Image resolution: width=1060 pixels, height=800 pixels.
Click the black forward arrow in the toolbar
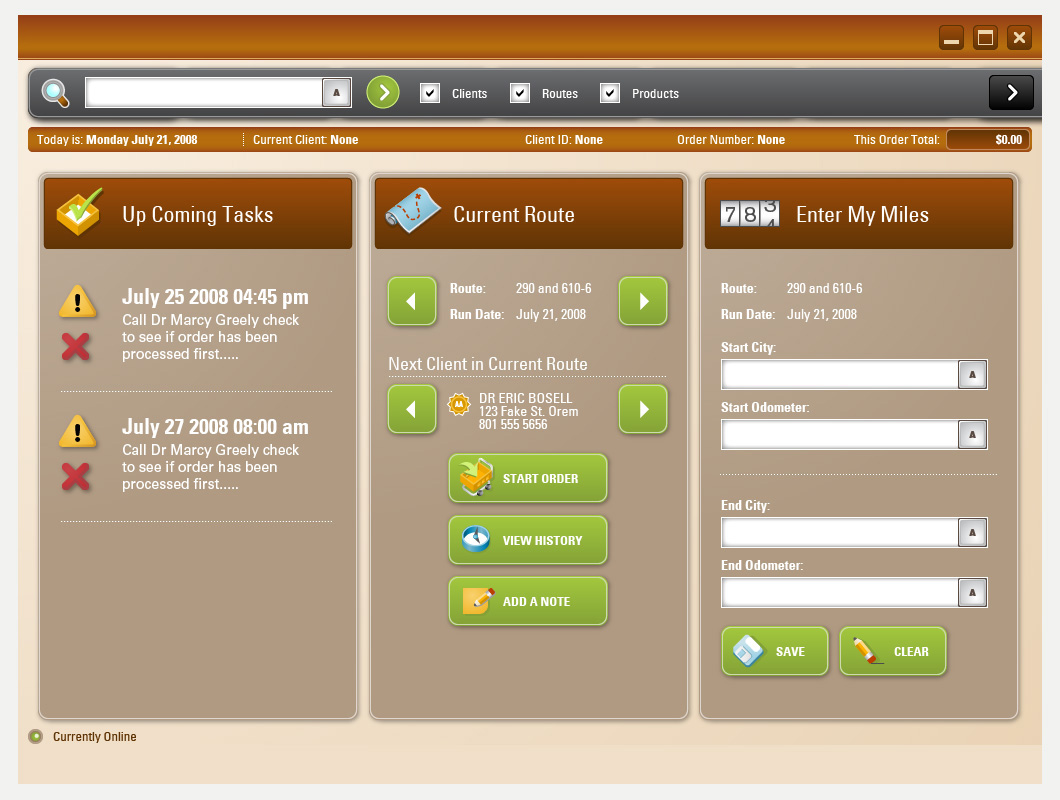[1011, 93]
